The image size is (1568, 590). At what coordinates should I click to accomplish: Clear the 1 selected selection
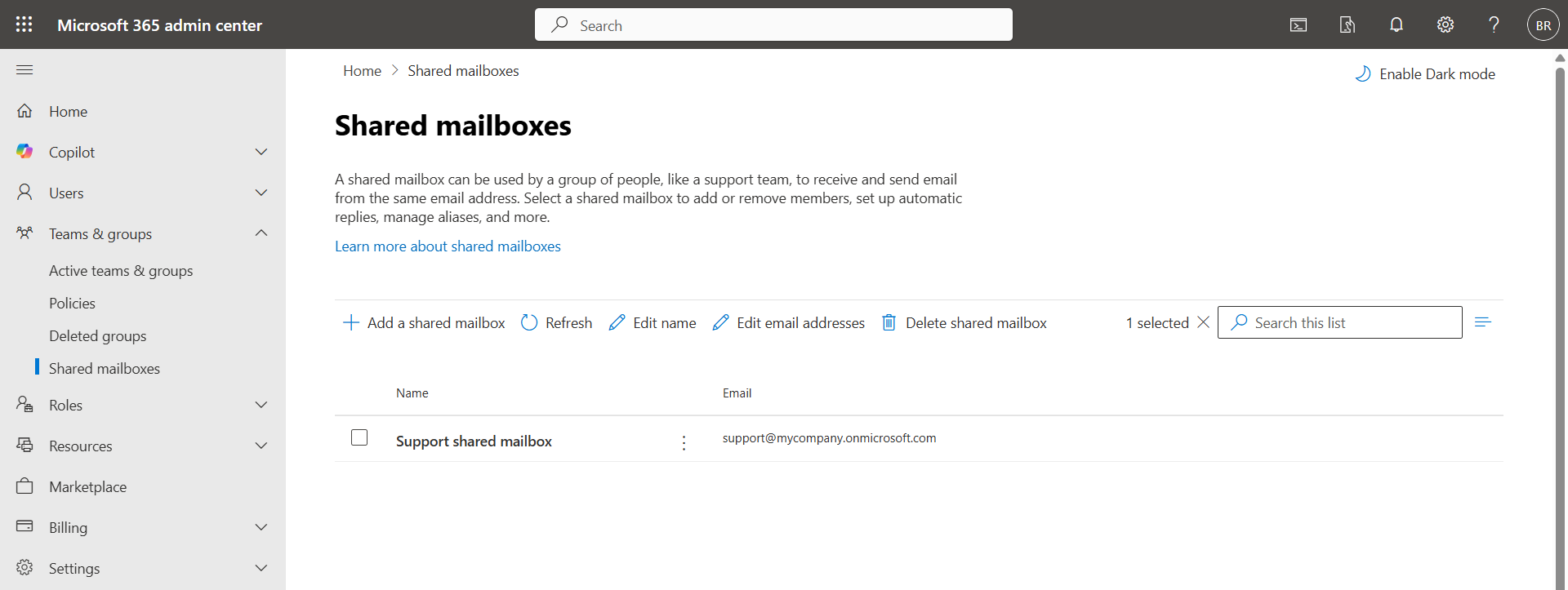point(1203,322)
